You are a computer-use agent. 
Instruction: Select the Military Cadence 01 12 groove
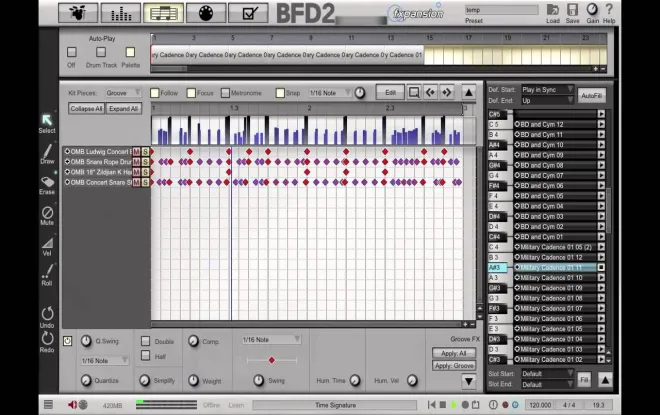(555, 257)
